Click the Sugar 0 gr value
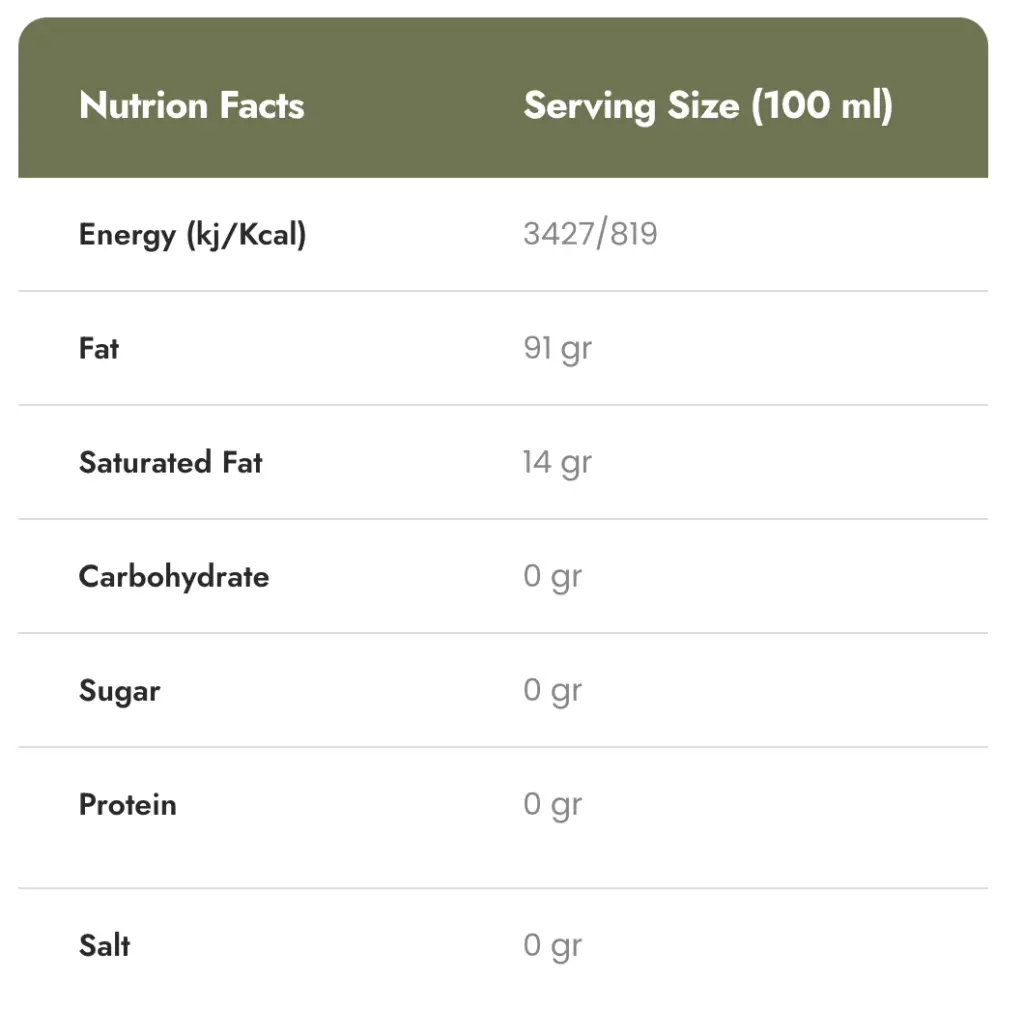 point(552,691)
